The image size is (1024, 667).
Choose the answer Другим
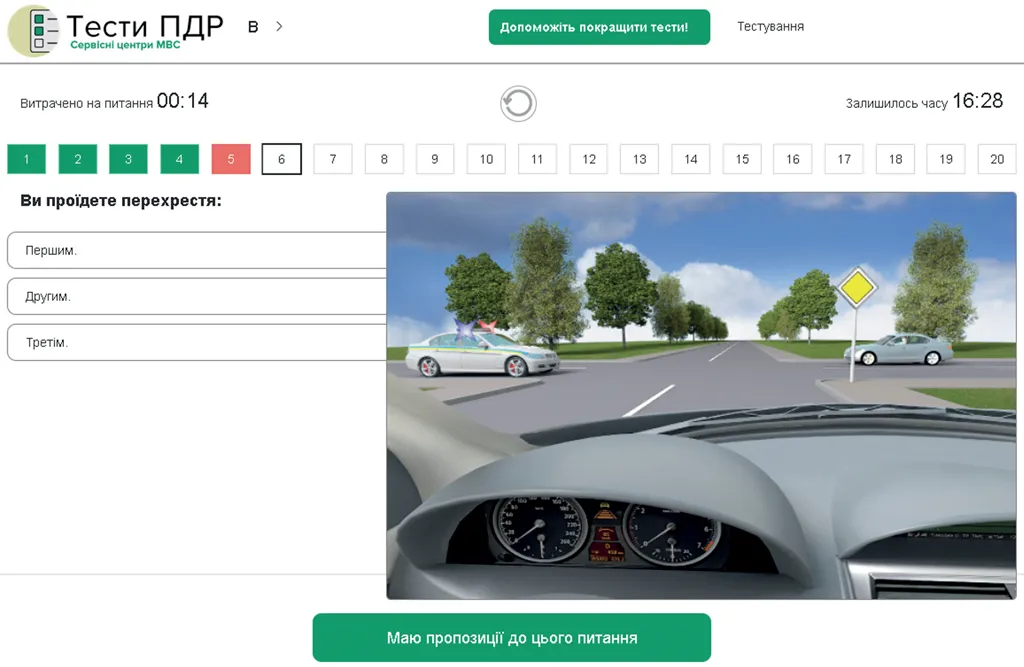pyautogui.click(x=196, y=297)
